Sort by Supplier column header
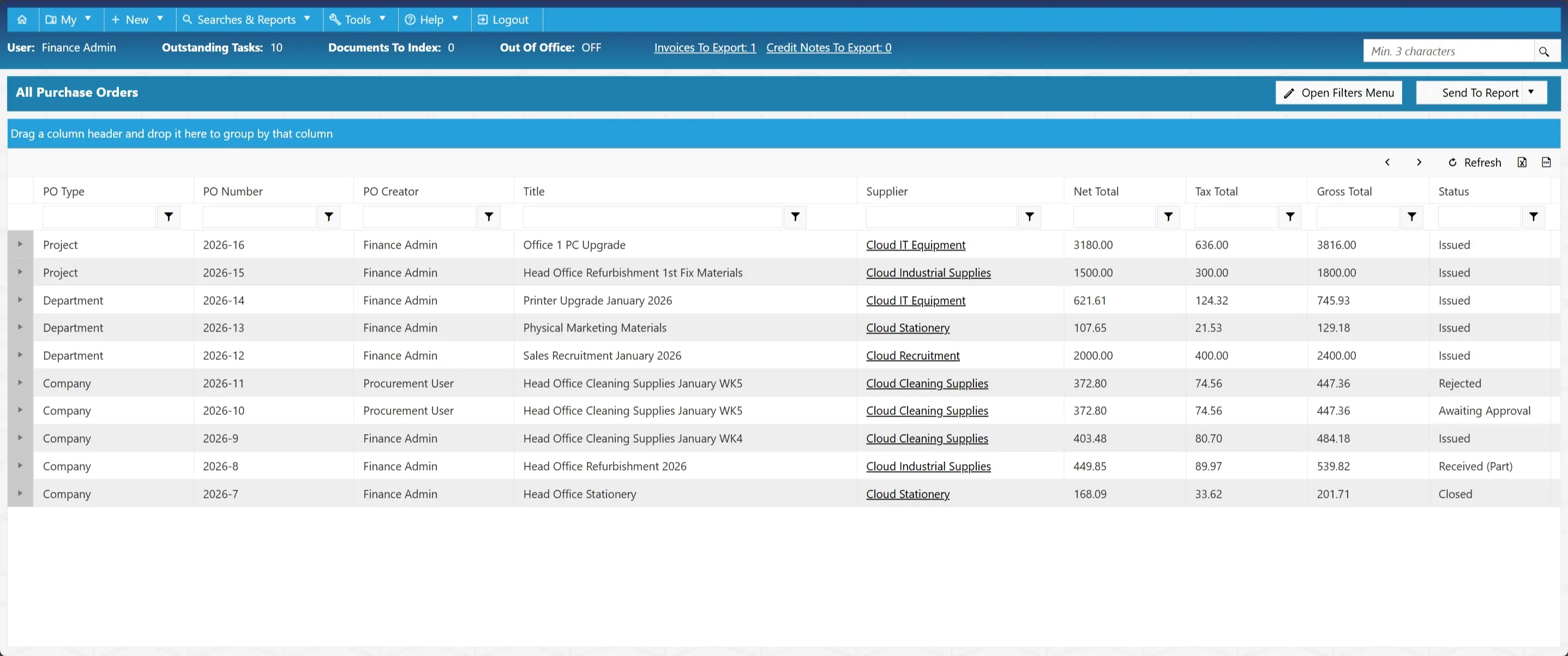 (x=886, y=191)
